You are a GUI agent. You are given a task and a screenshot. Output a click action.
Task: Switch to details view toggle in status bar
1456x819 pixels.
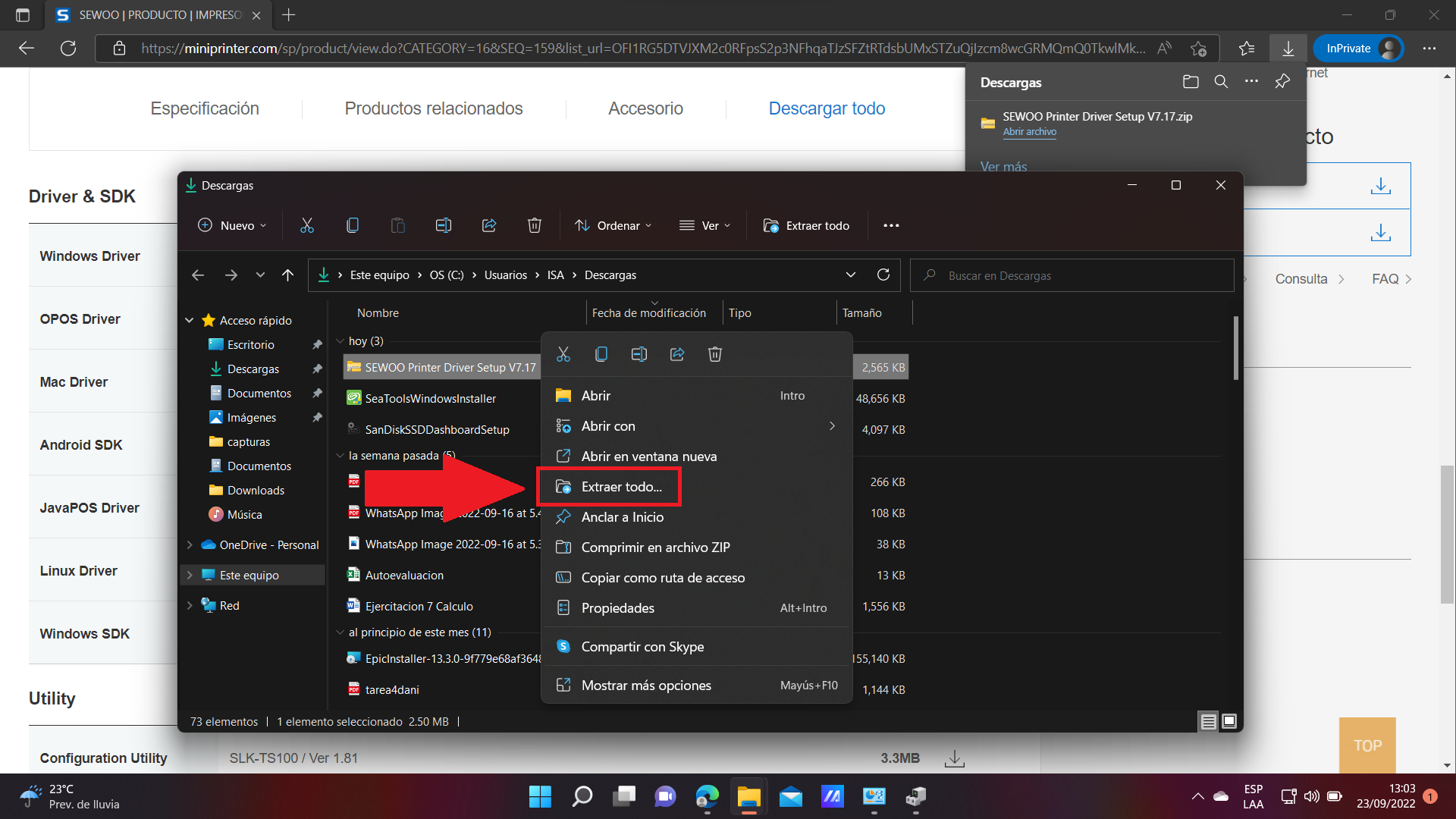[x=1209, y=721]
